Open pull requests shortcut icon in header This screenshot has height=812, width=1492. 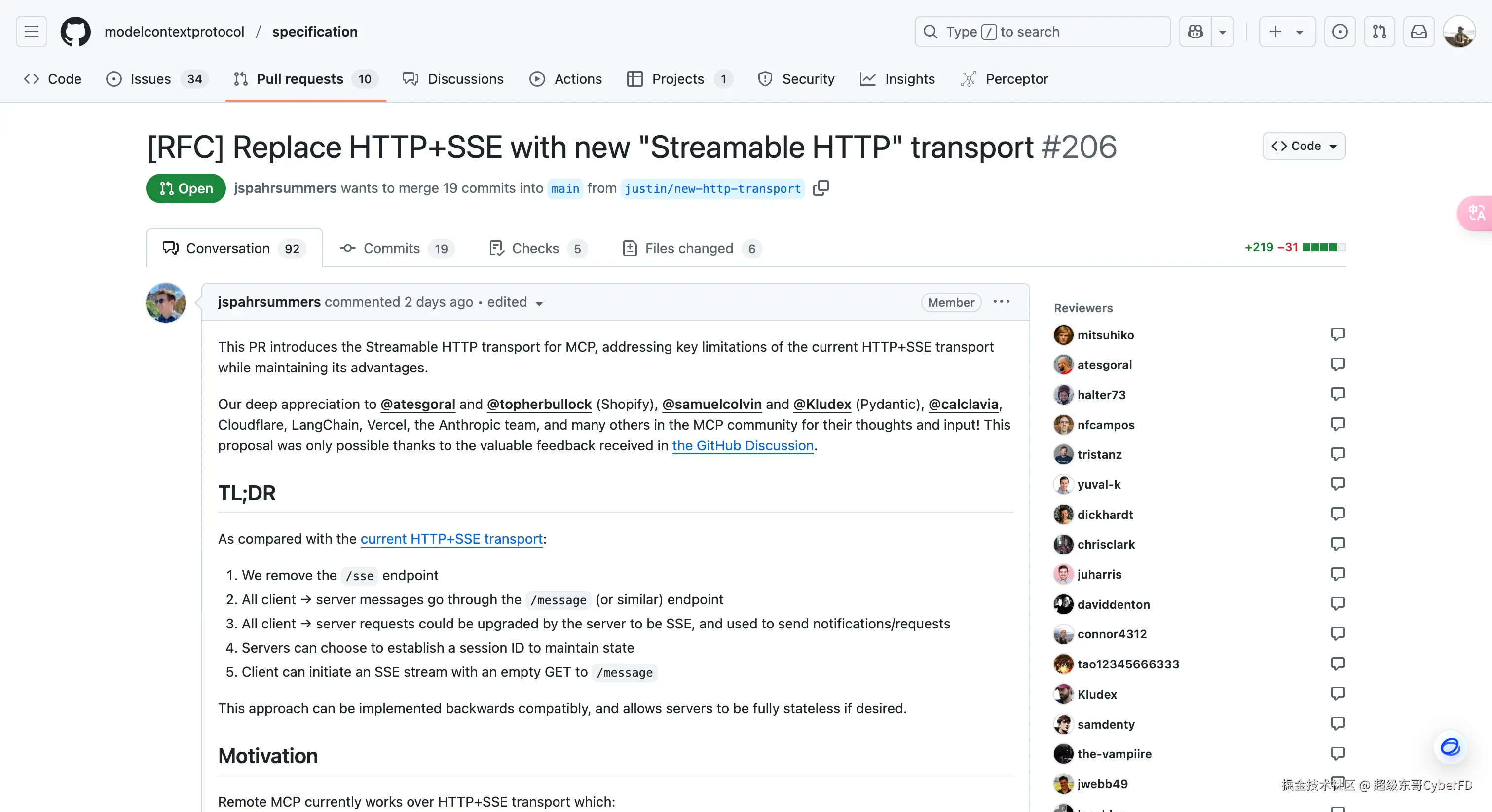[x=1379, y=32]
